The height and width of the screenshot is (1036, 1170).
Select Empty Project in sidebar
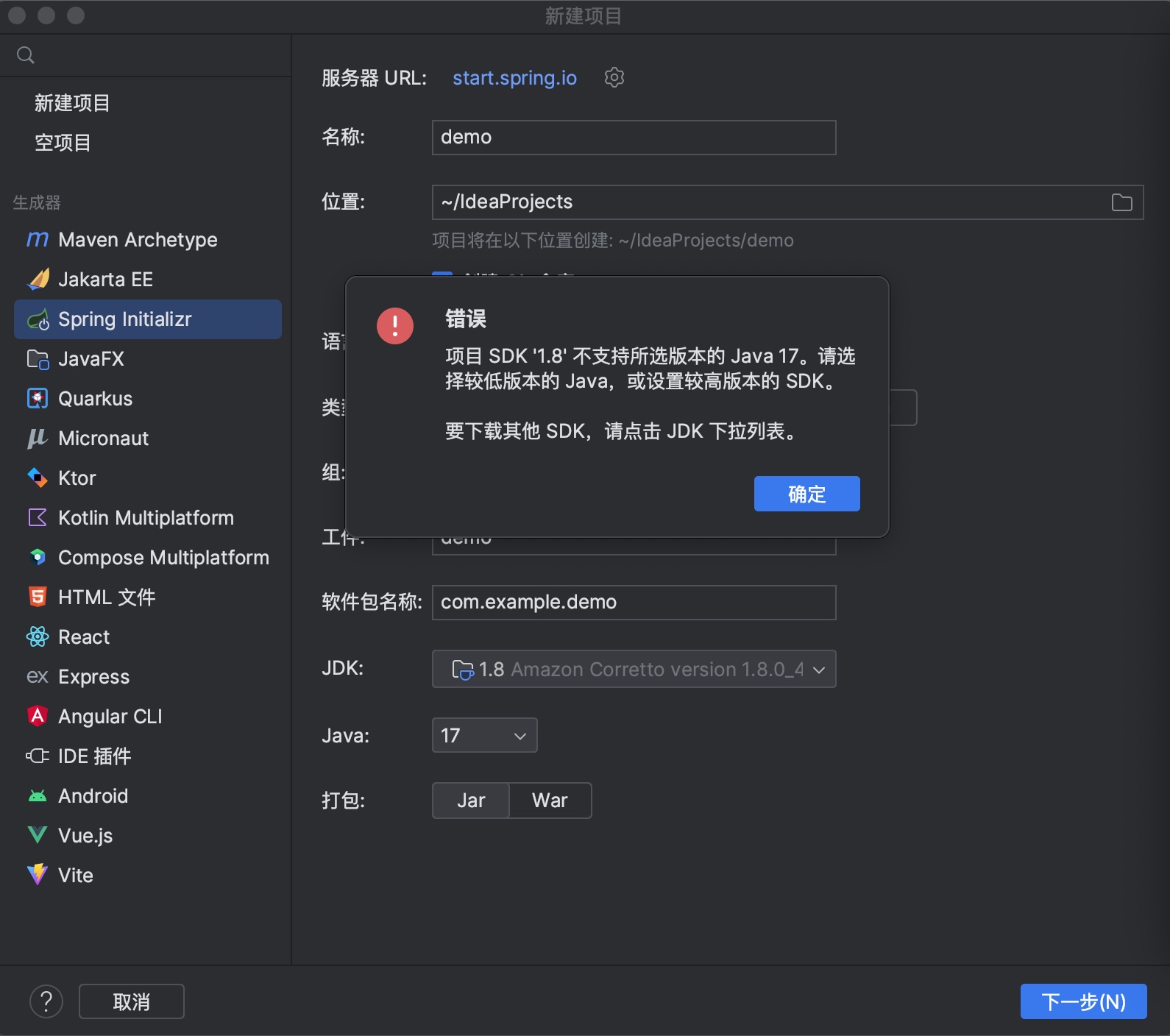(x=63, y=143)
